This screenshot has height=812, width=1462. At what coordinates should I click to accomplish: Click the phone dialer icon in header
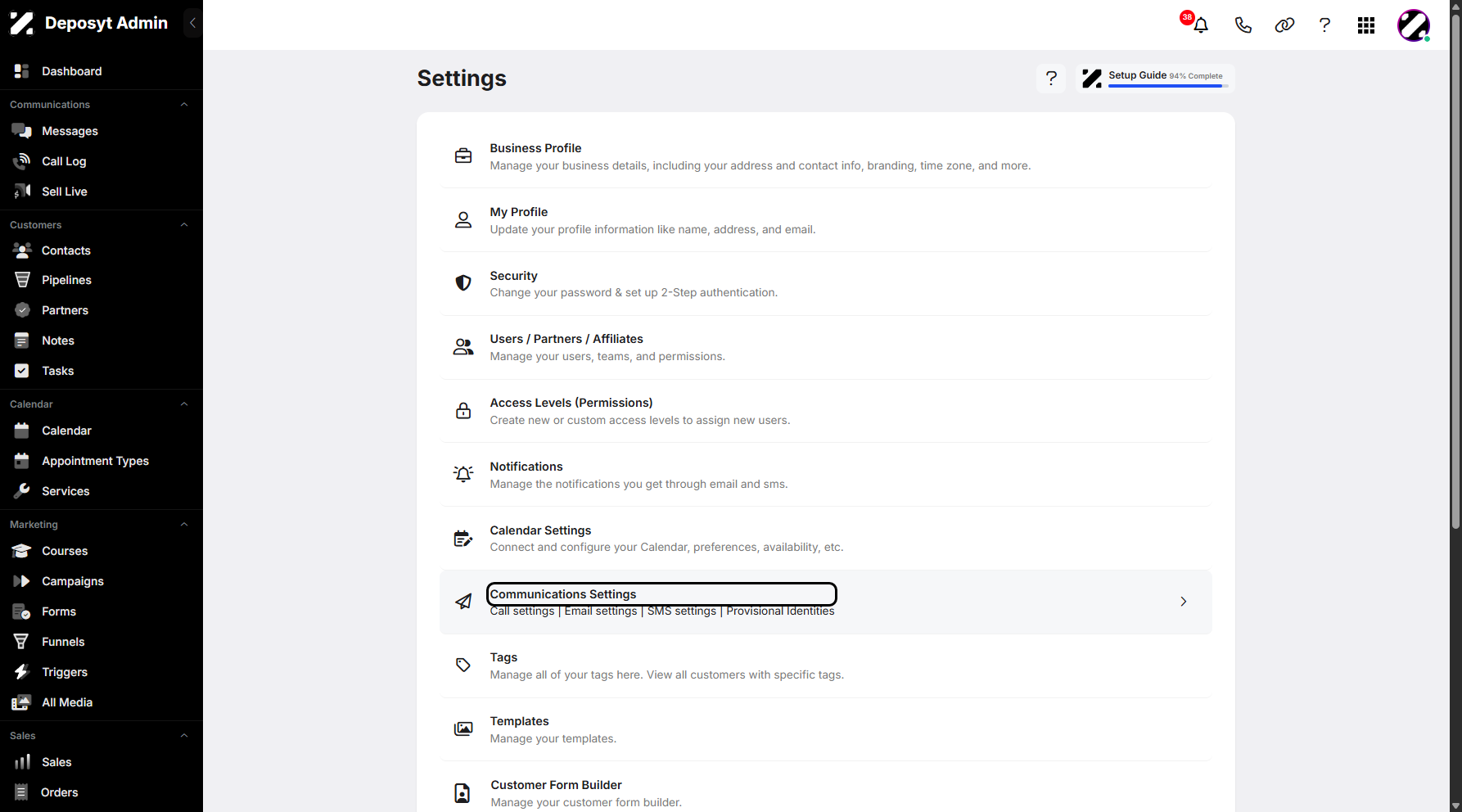point(1243,25)
